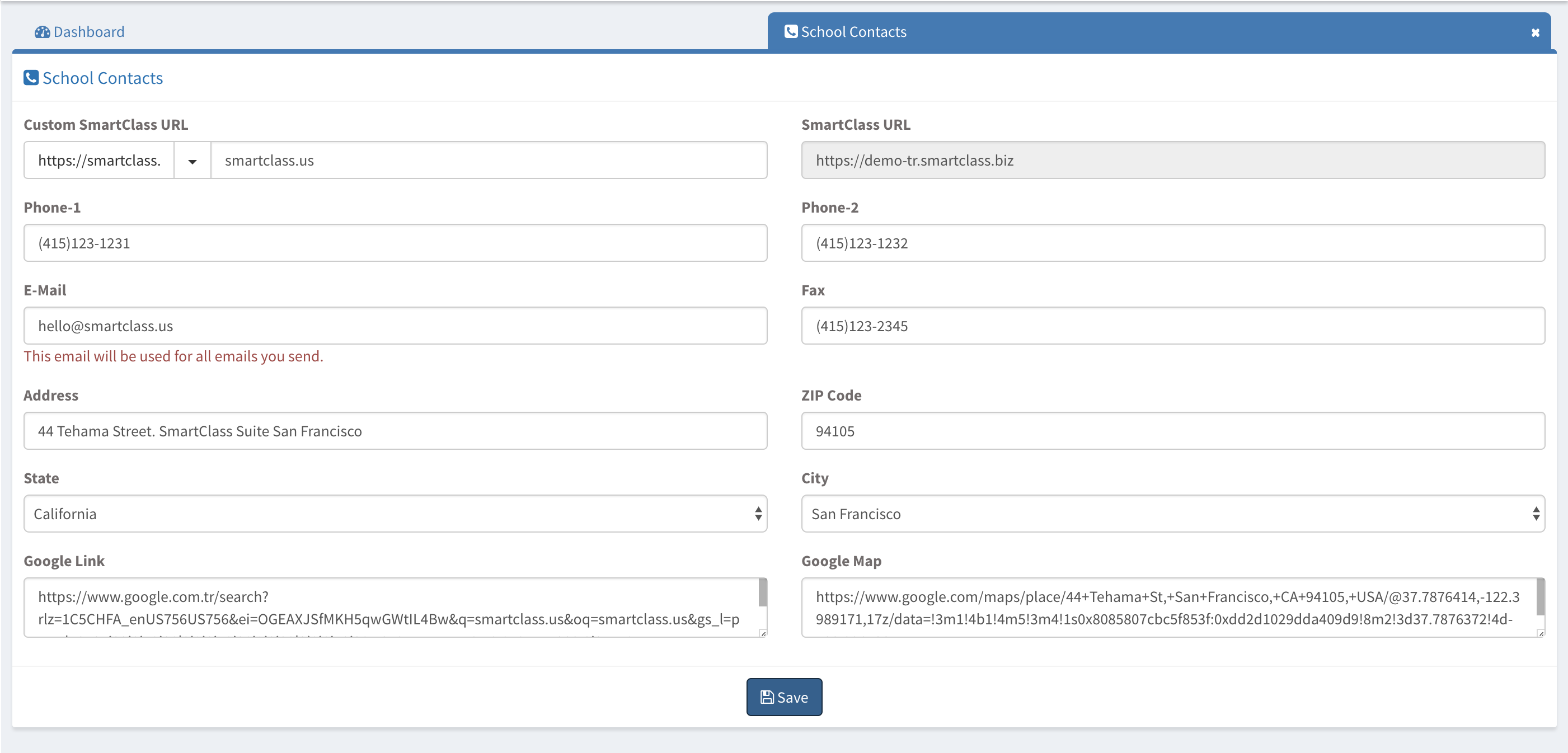
Task: Focus the E-Mail input field
Action: click(395, 326)
